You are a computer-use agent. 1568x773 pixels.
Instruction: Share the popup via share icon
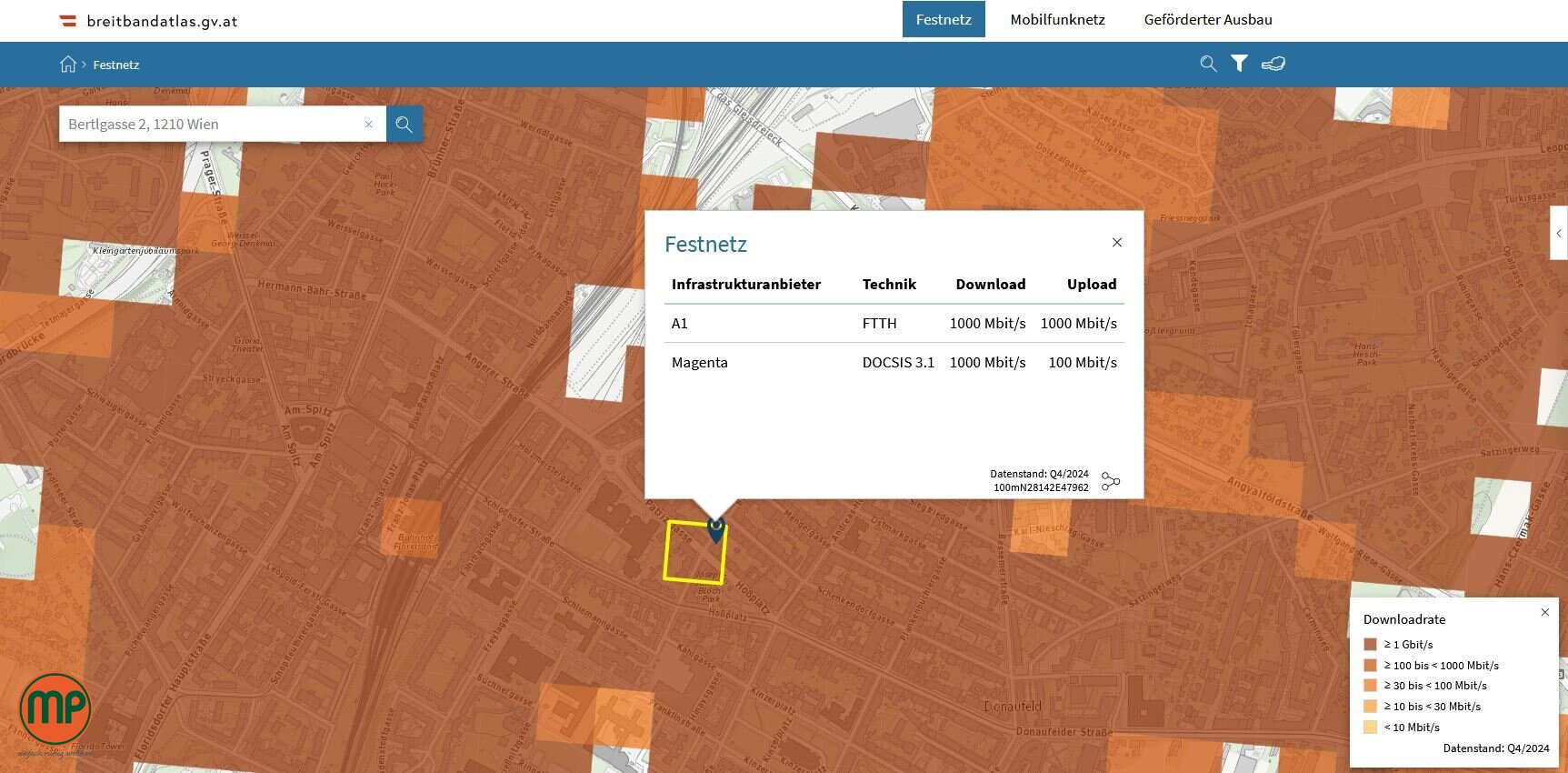pyautogui.click(x=1111, y=481)
